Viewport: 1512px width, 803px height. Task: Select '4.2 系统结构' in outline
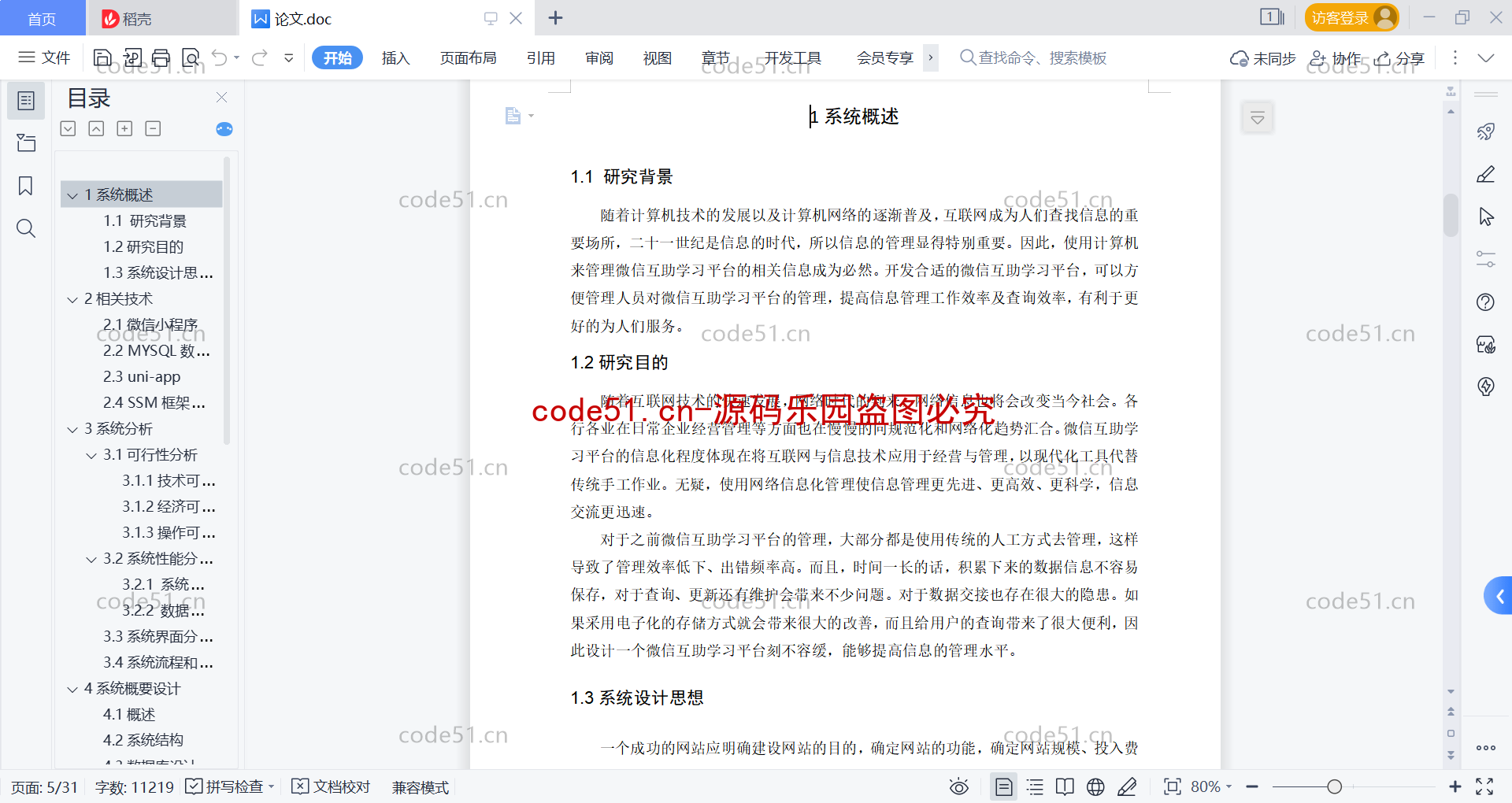143,741
